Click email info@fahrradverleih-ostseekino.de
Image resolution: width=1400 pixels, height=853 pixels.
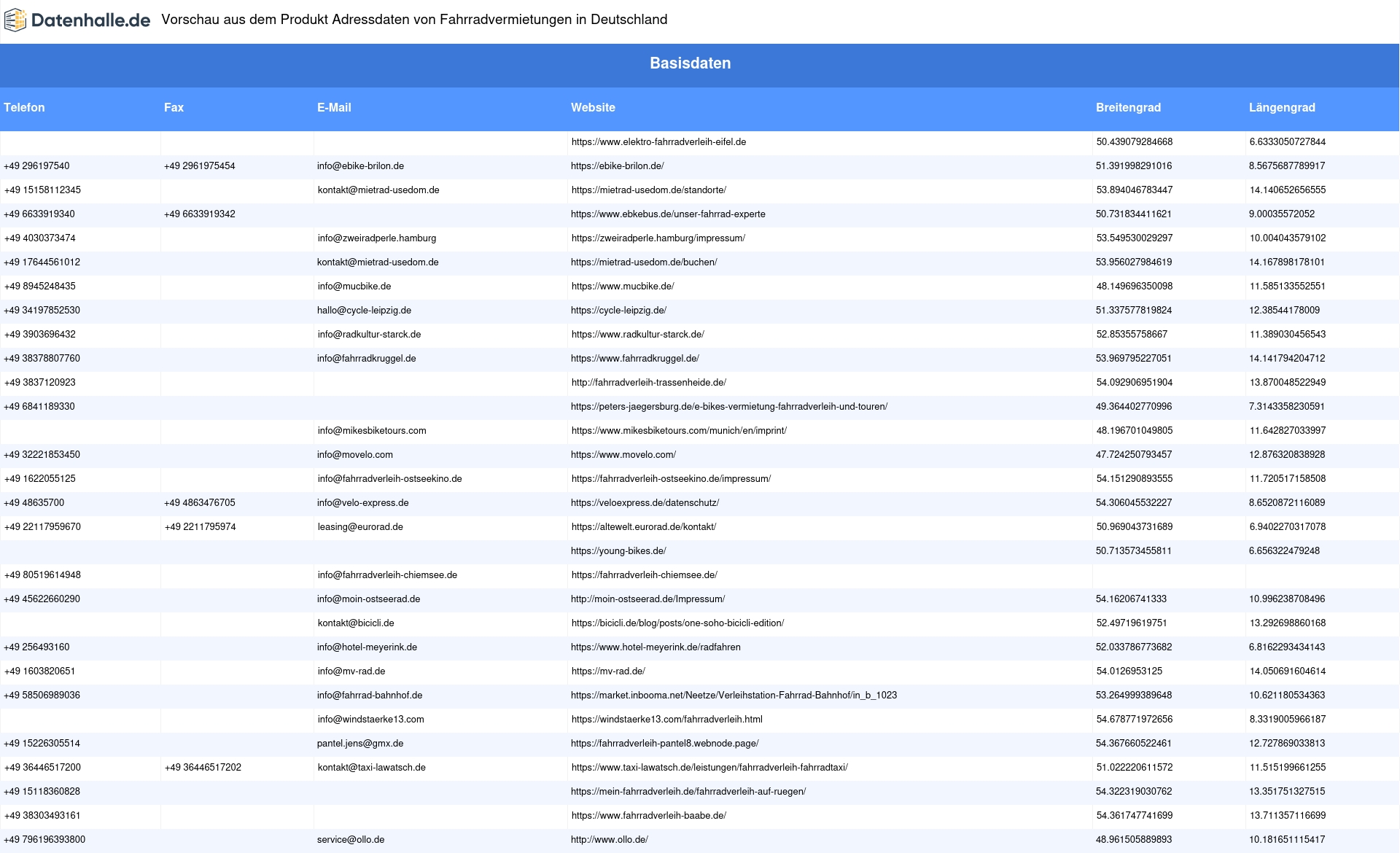tap(389, 479)
